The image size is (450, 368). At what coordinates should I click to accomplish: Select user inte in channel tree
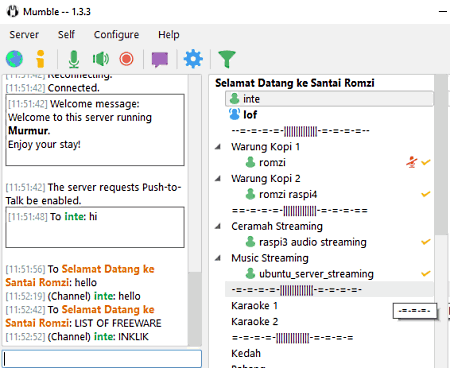[x=329, y=99]
